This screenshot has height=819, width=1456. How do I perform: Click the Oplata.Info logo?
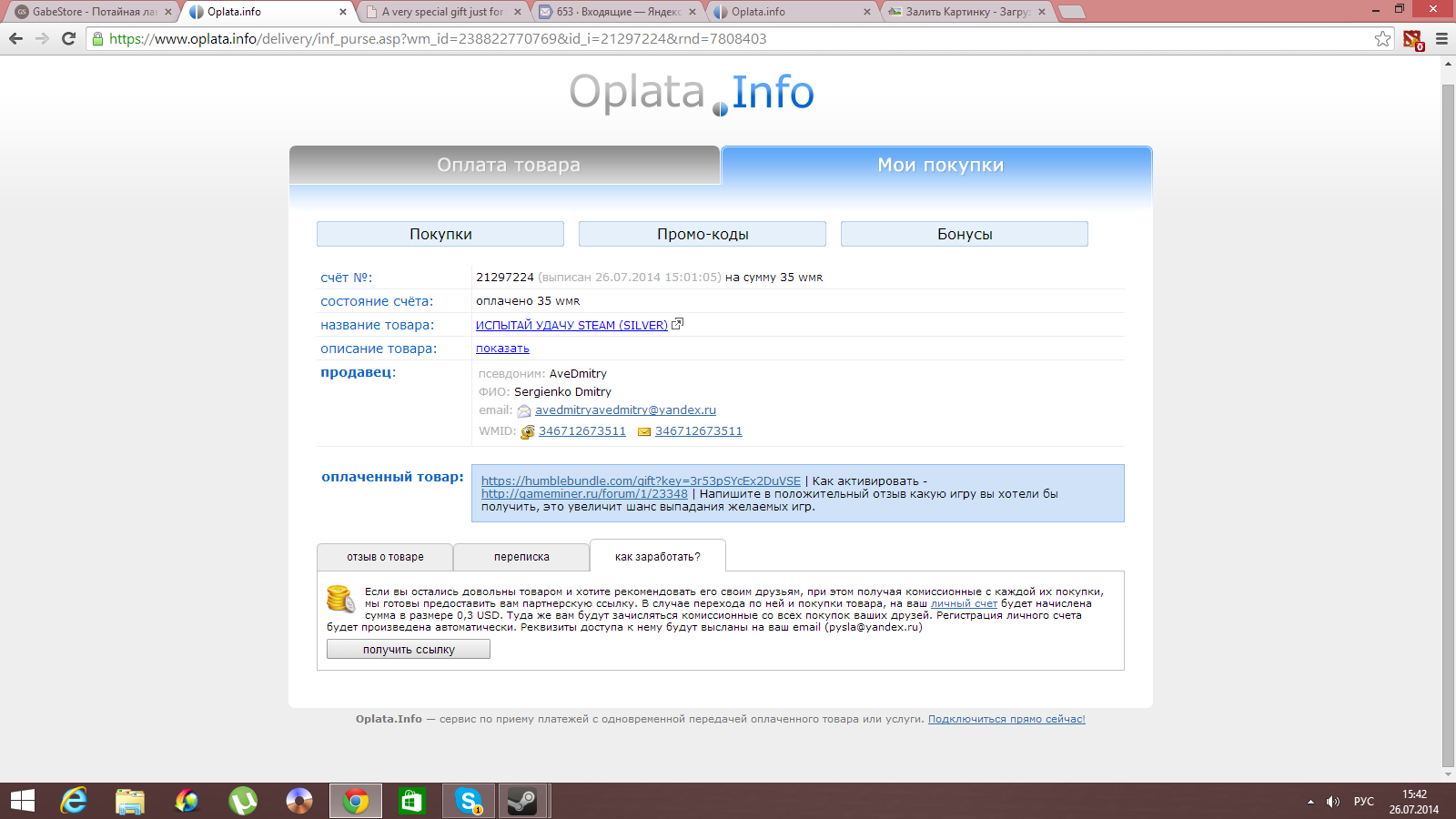click(x=692, y=93)
